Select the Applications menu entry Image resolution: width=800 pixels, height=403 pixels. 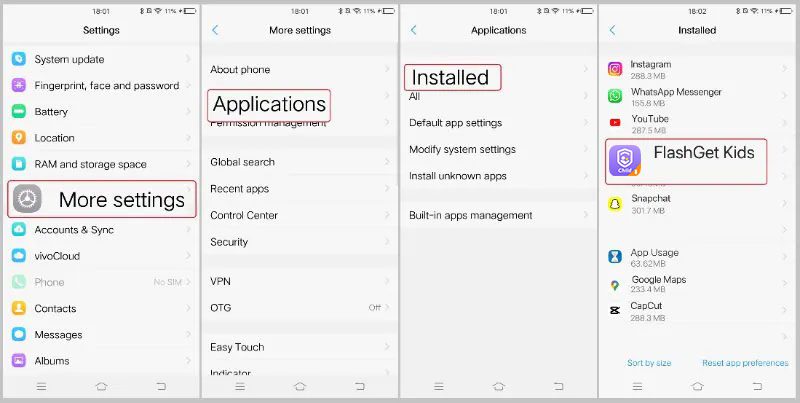[269, 106]
